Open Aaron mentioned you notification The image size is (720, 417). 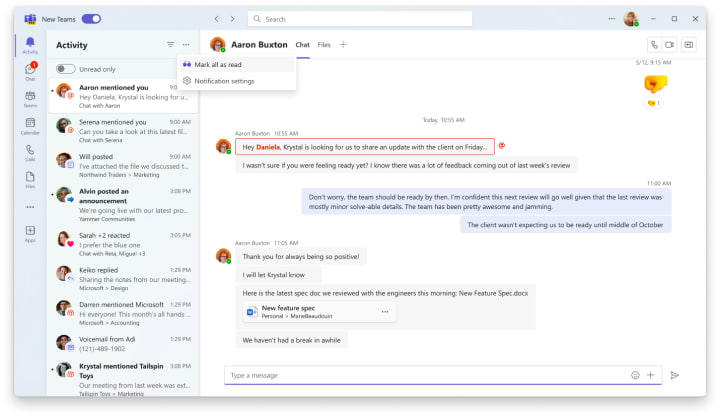(x=123, y=96)
